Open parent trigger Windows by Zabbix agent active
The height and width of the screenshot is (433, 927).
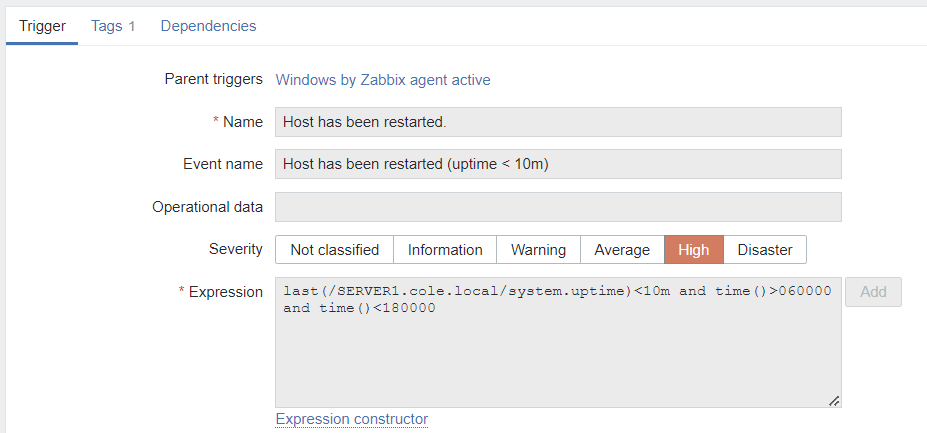pyautogui.click(x=383, y=80)
